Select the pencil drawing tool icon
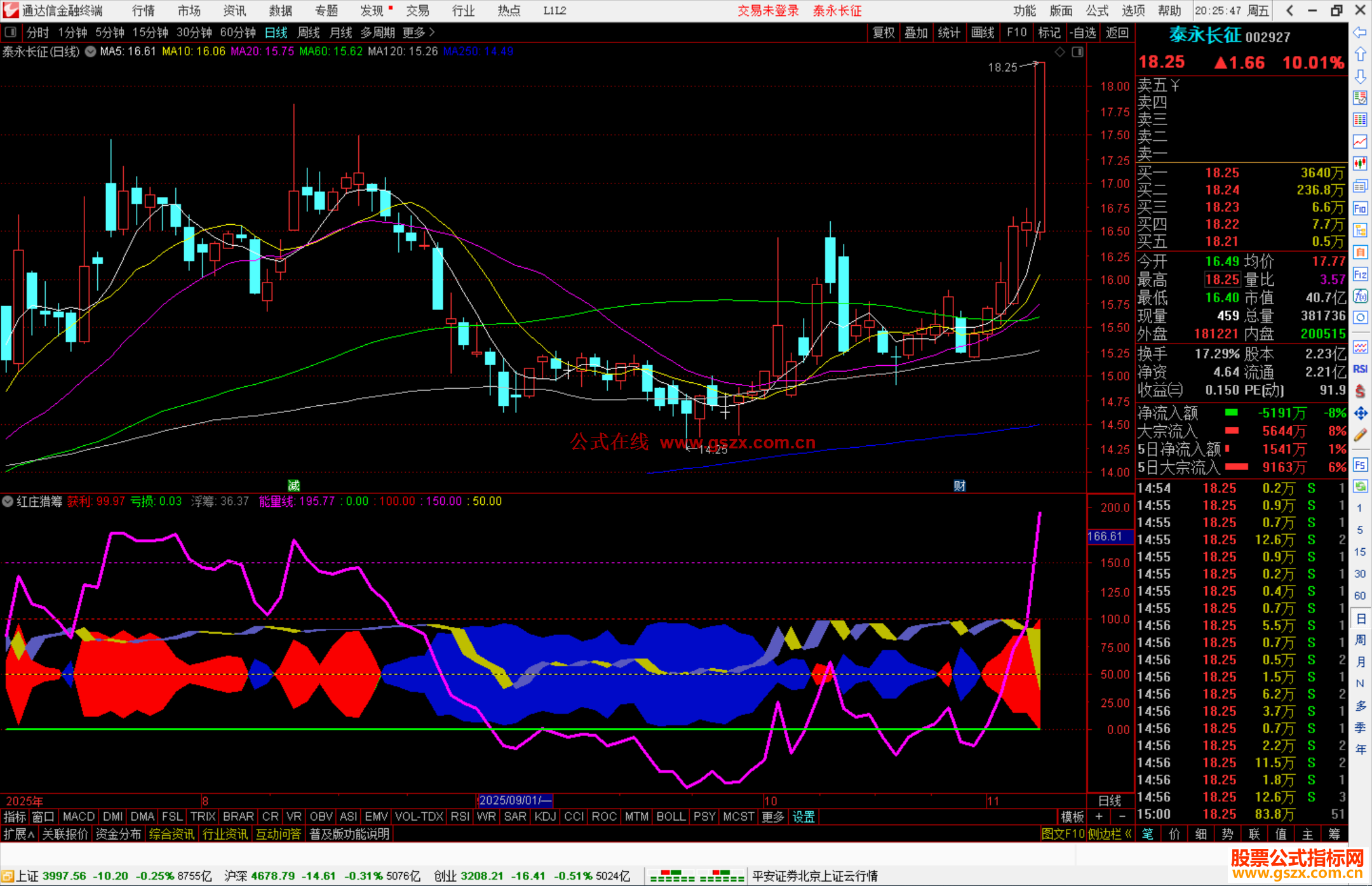Screen dimensions: 1372x886 tap(1360, 435)
